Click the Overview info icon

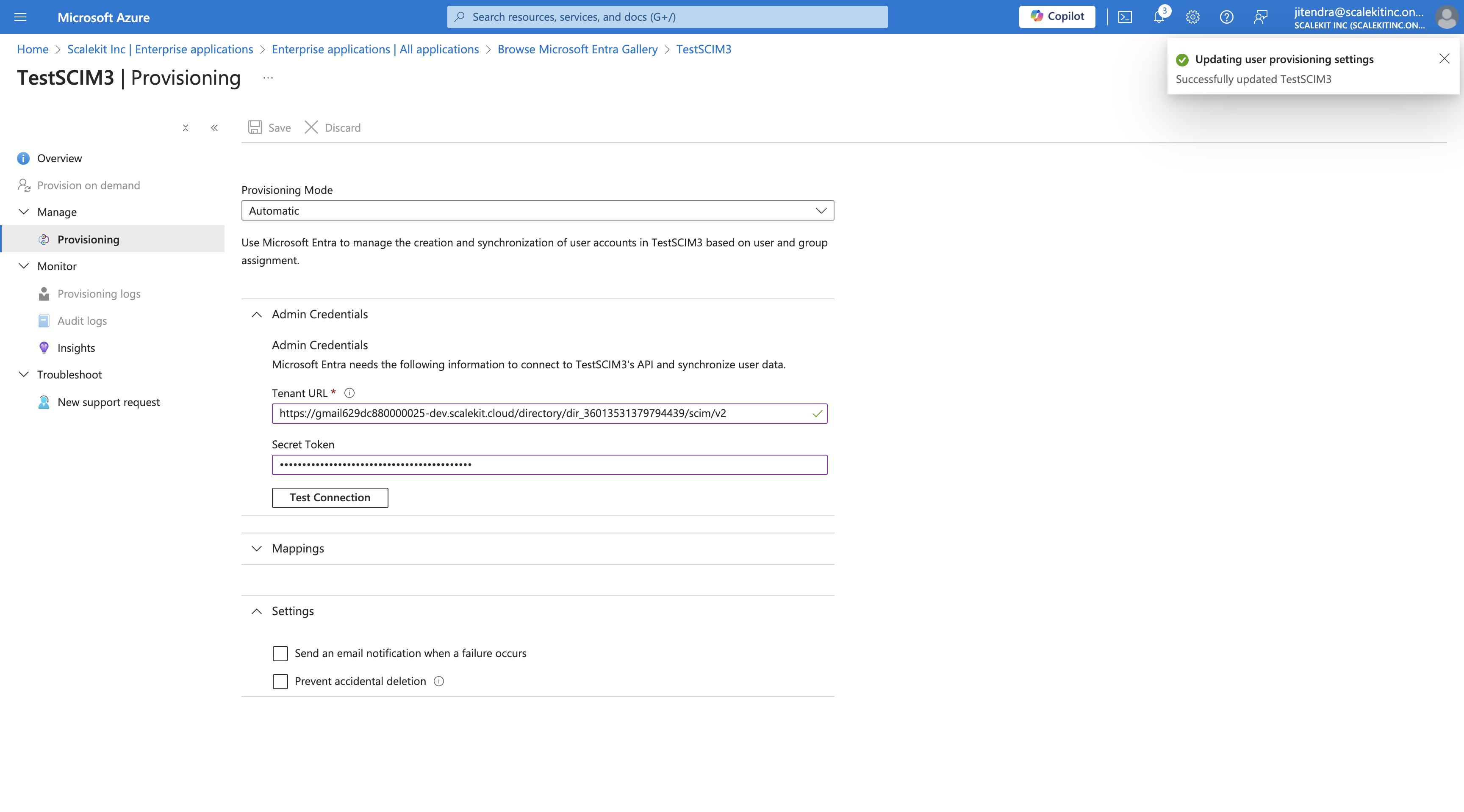(x=23, y=158)
